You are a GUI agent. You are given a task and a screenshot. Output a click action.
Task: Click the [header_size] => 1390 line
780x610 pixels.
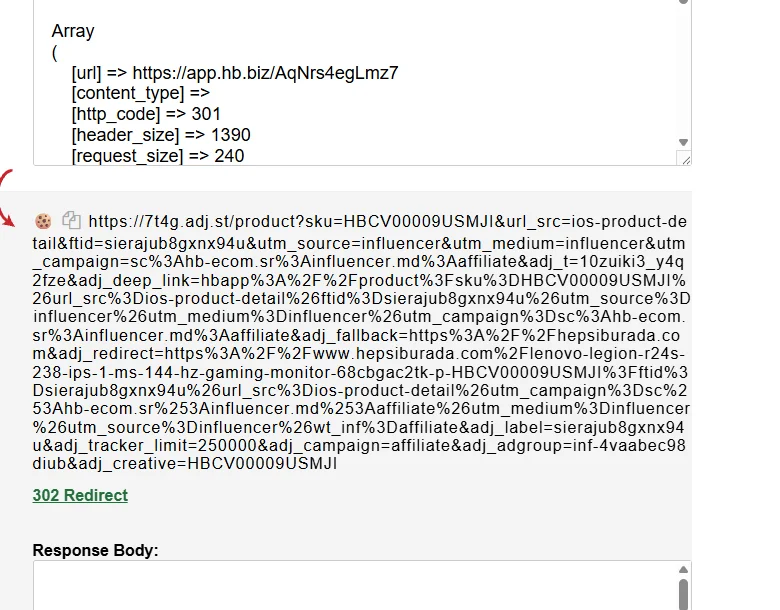pos(161,135)
